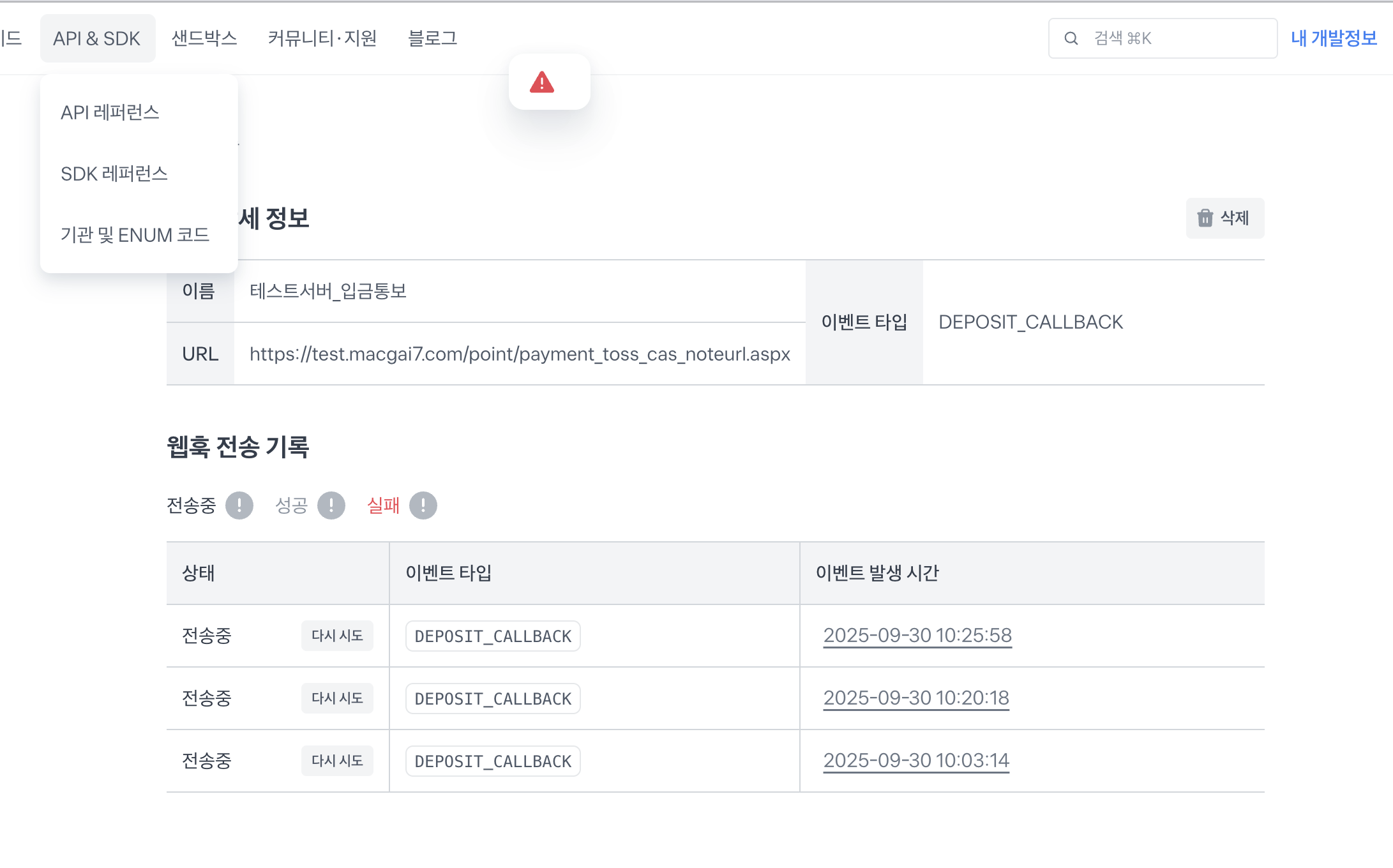The image size is (1393, 868).
Task: Open the API & SDK dropdown menu
Action: coord(97,38)
